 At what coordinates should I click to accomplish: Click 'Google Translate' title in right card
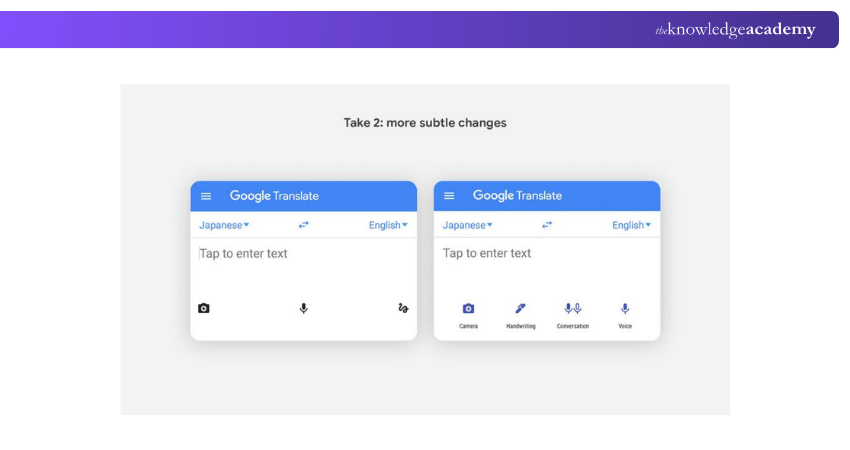coord(517,195)
